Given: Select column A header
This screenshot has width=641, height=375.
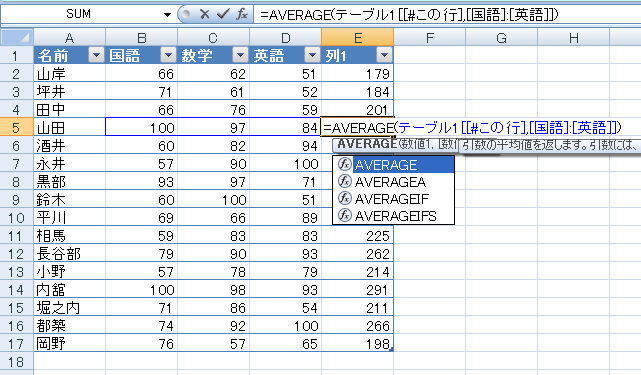Looking at the screenshot, I should point(69,38).
